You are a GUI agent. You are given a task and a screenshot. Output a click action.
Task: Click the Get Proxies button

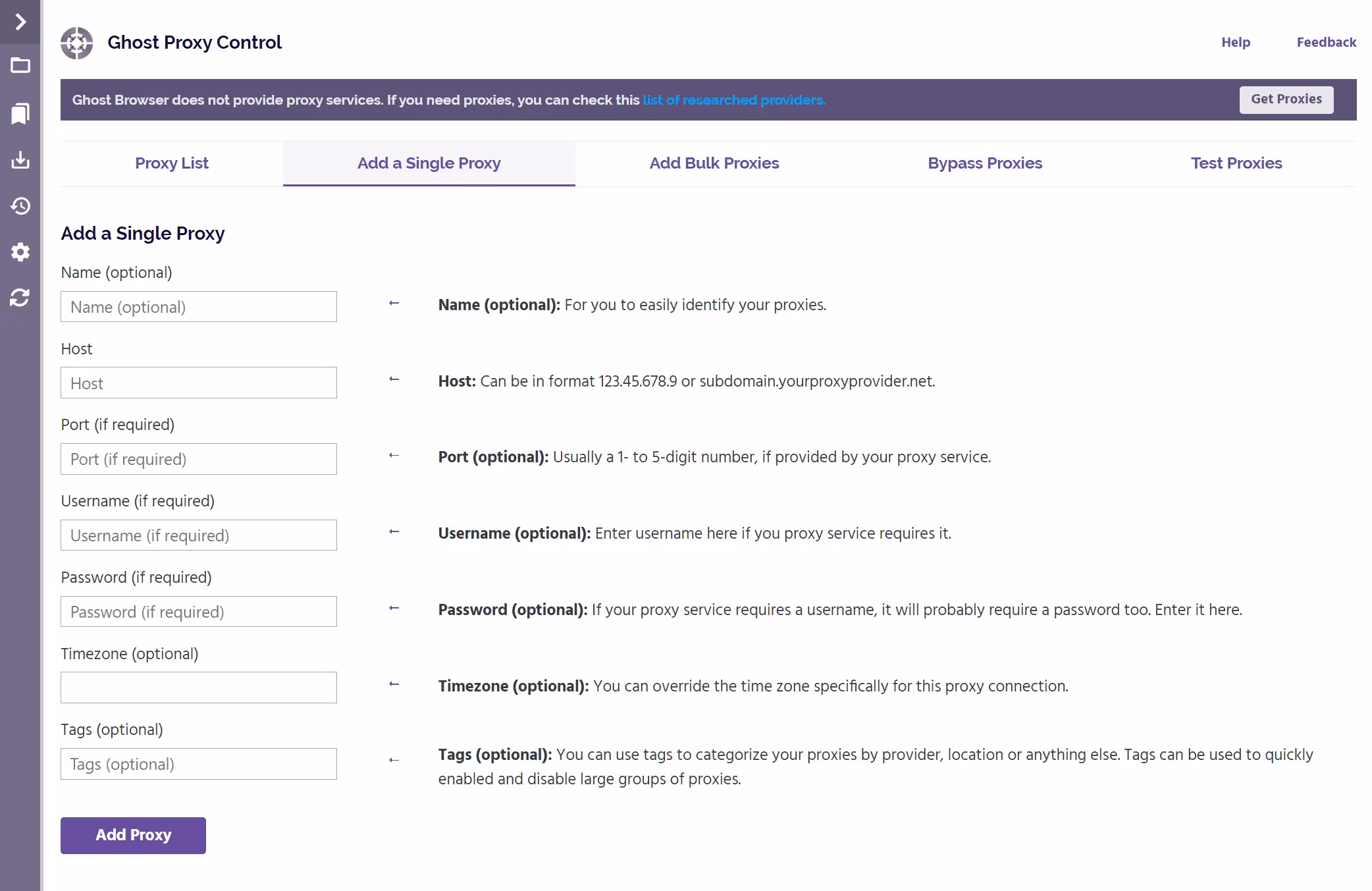(x=1286, y=99)
